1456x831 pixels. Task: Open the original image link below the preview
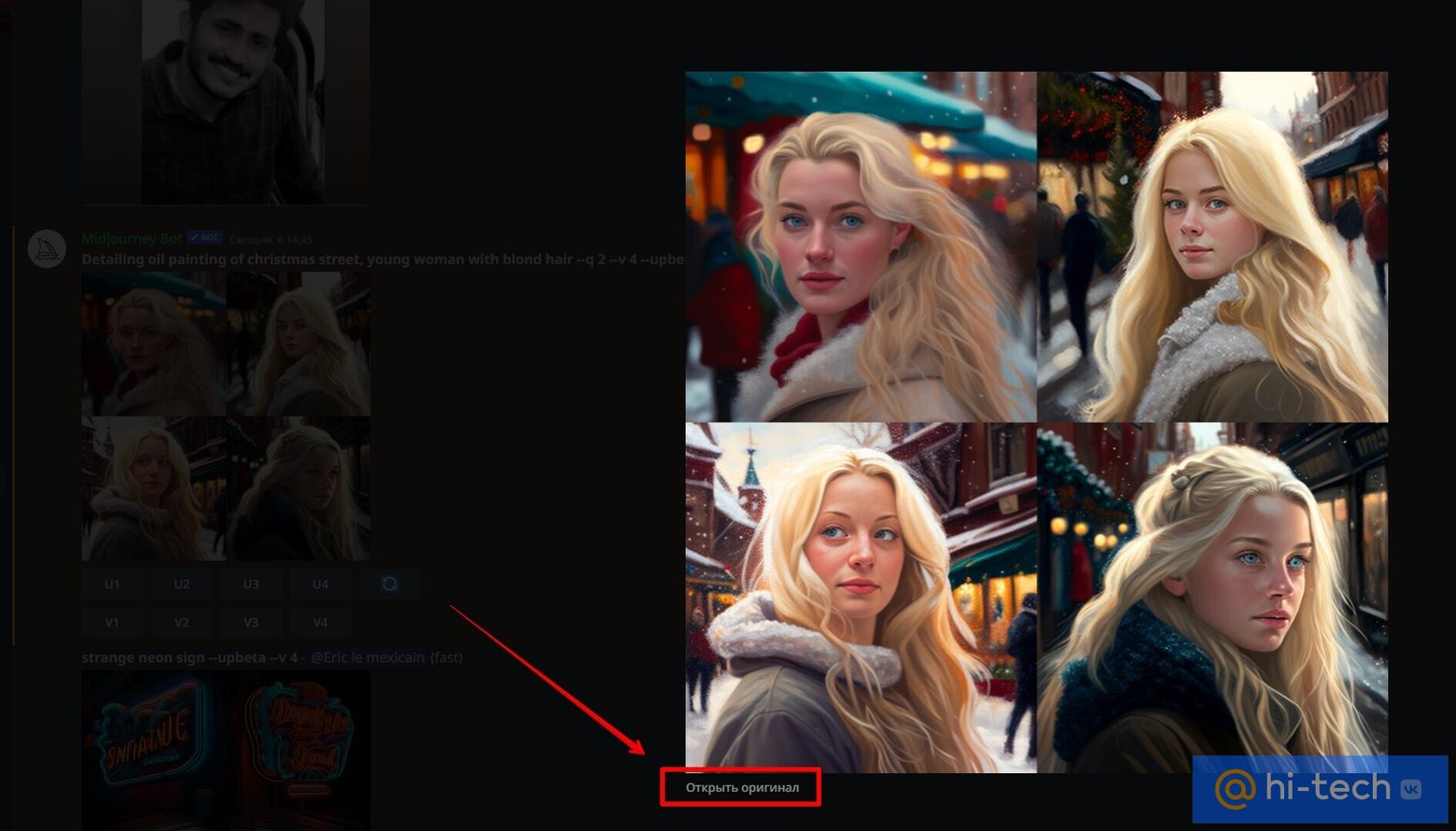[x=742, y=787]
